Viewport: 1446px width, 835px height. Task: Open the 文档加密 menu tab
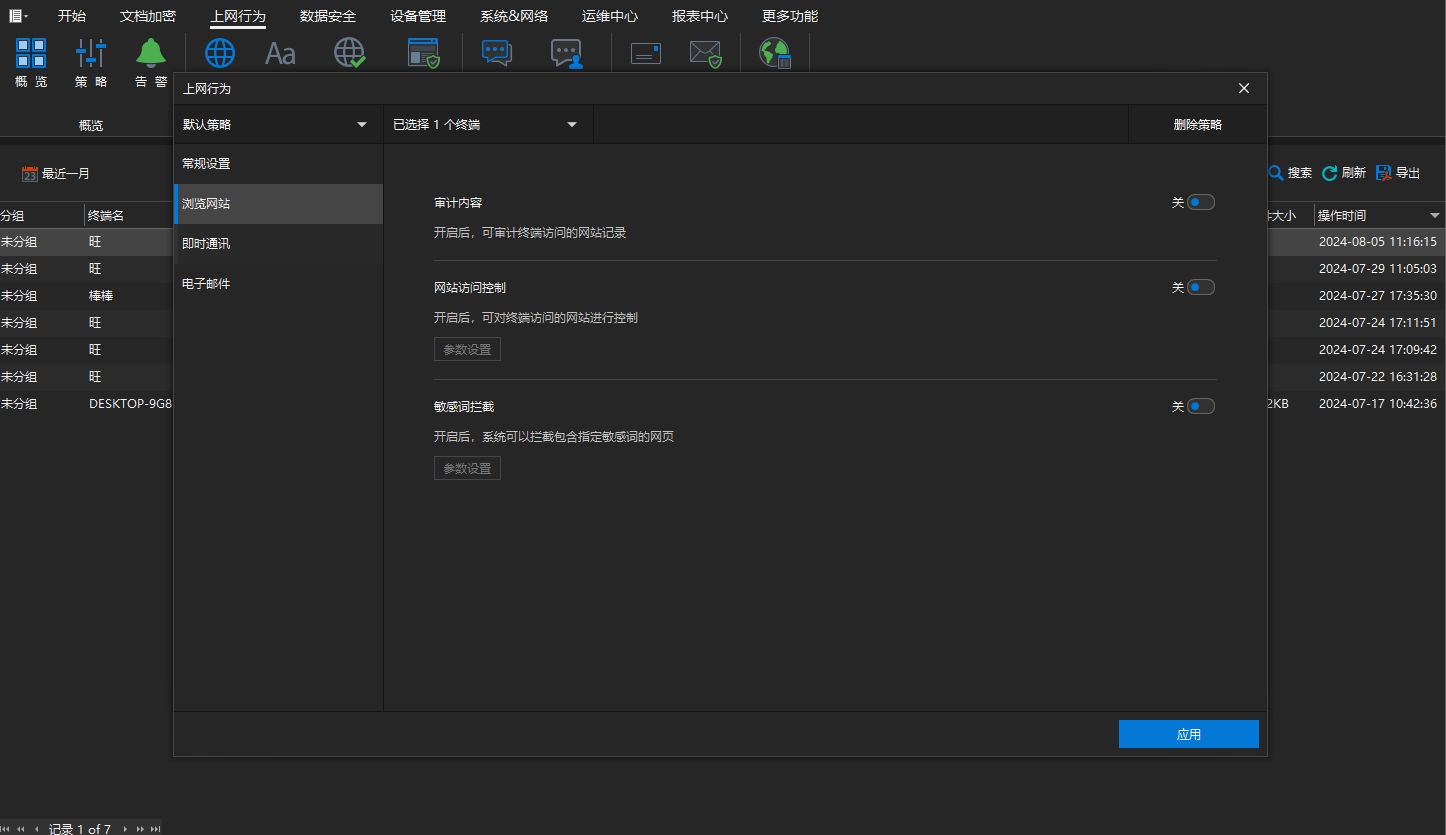pos(148,16)
